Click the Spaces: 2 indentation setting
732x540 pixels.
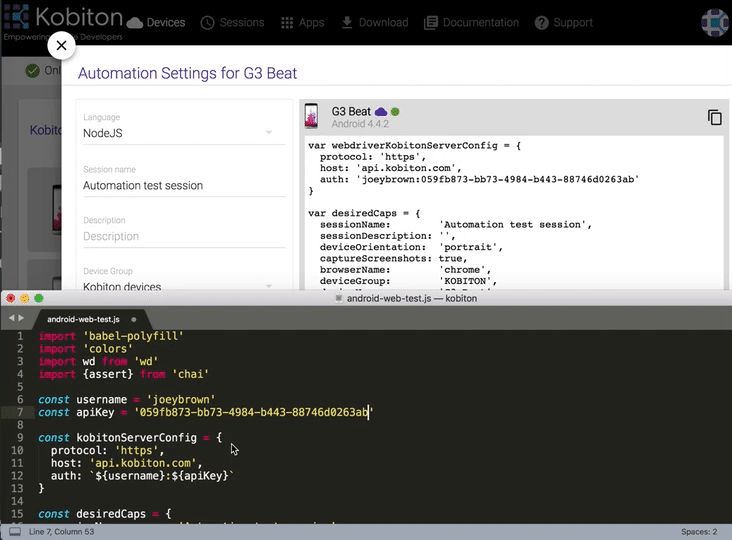[699, 532]
